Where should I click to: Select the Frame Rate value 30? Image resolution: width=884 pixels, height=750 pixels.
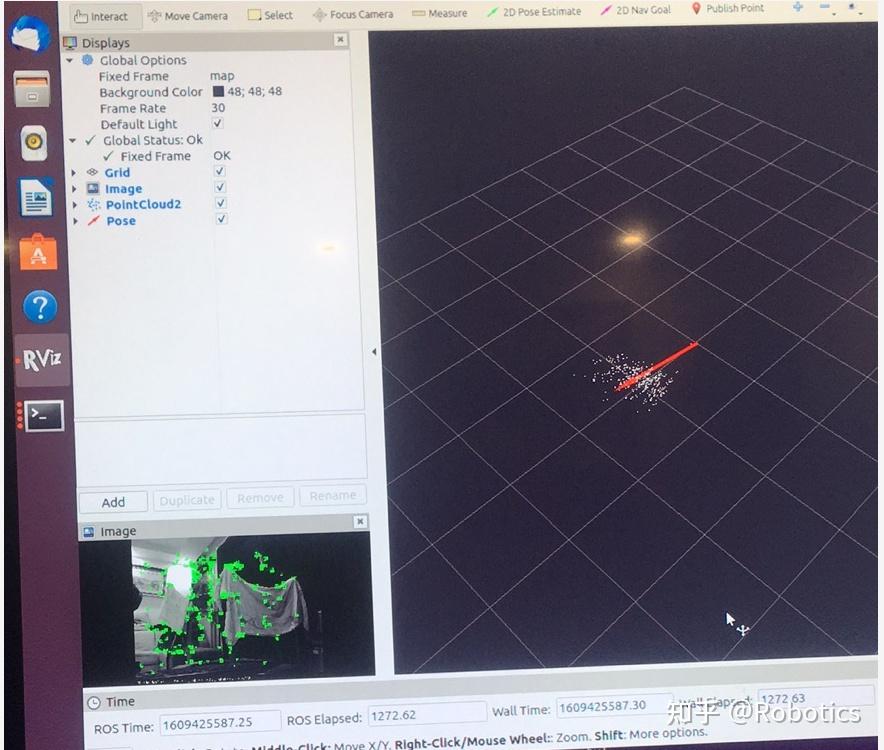218,107
